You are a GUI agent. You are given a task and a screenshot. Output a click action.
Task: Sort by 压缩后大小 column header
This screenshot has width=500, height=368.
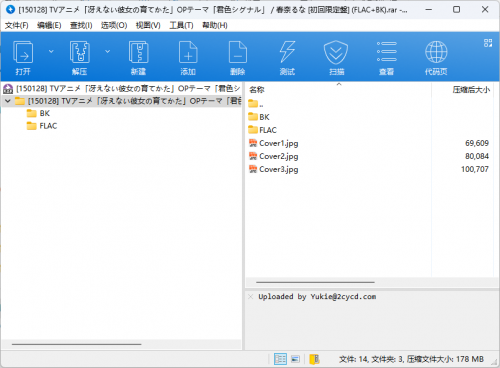click(463, 89)
